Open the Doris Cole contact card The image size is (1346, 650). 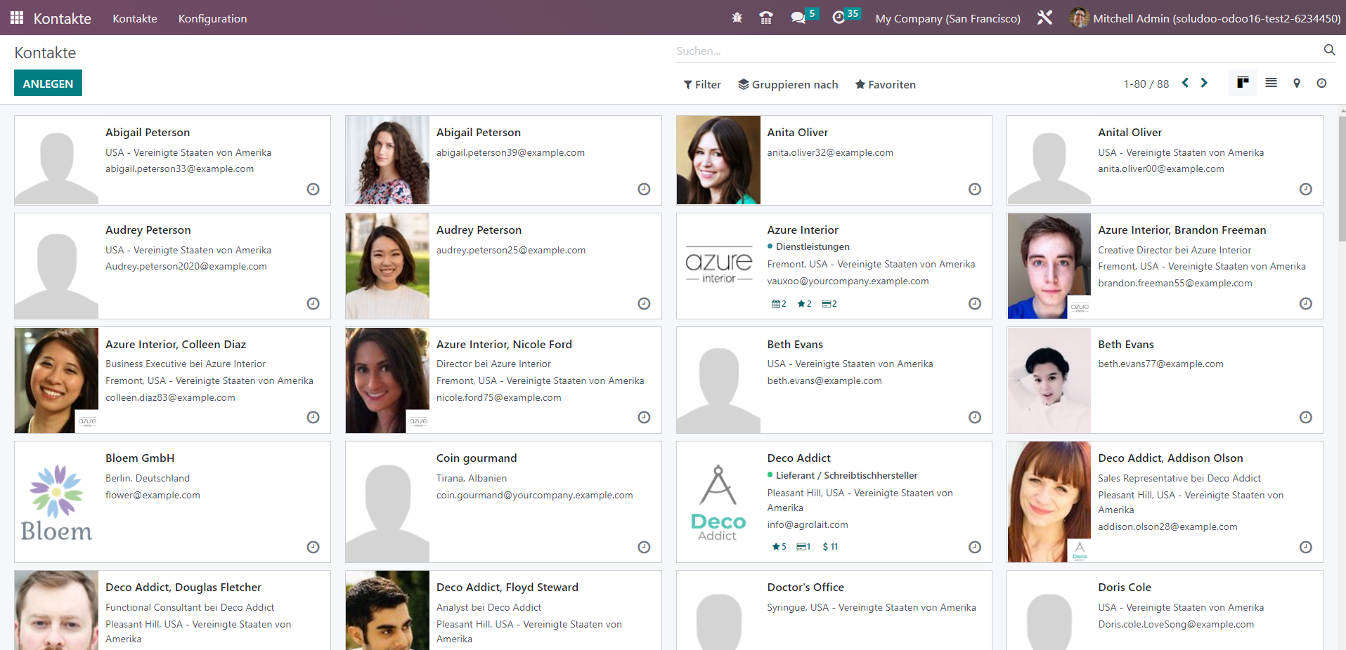coord(1165,610)
